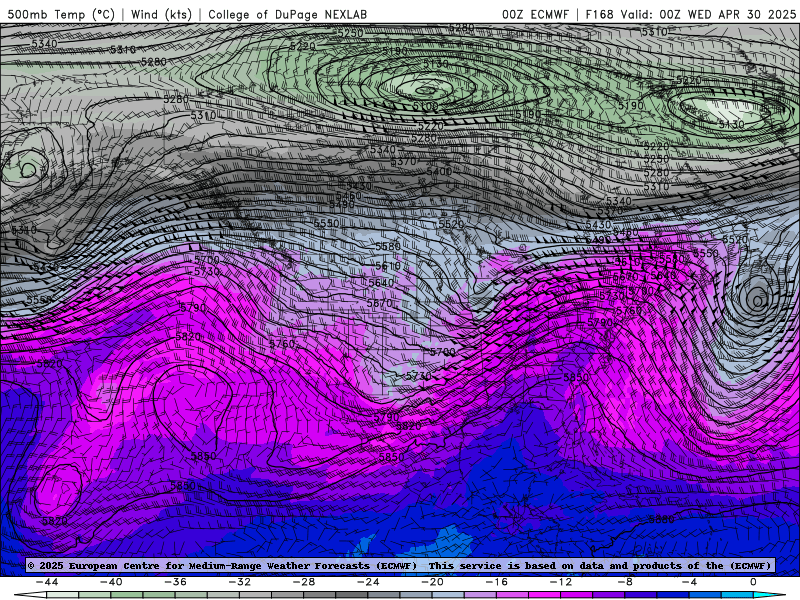Viewport: 800px width, 600px height.
Task: Click the 5880 contour label
Action: (661, 519)
